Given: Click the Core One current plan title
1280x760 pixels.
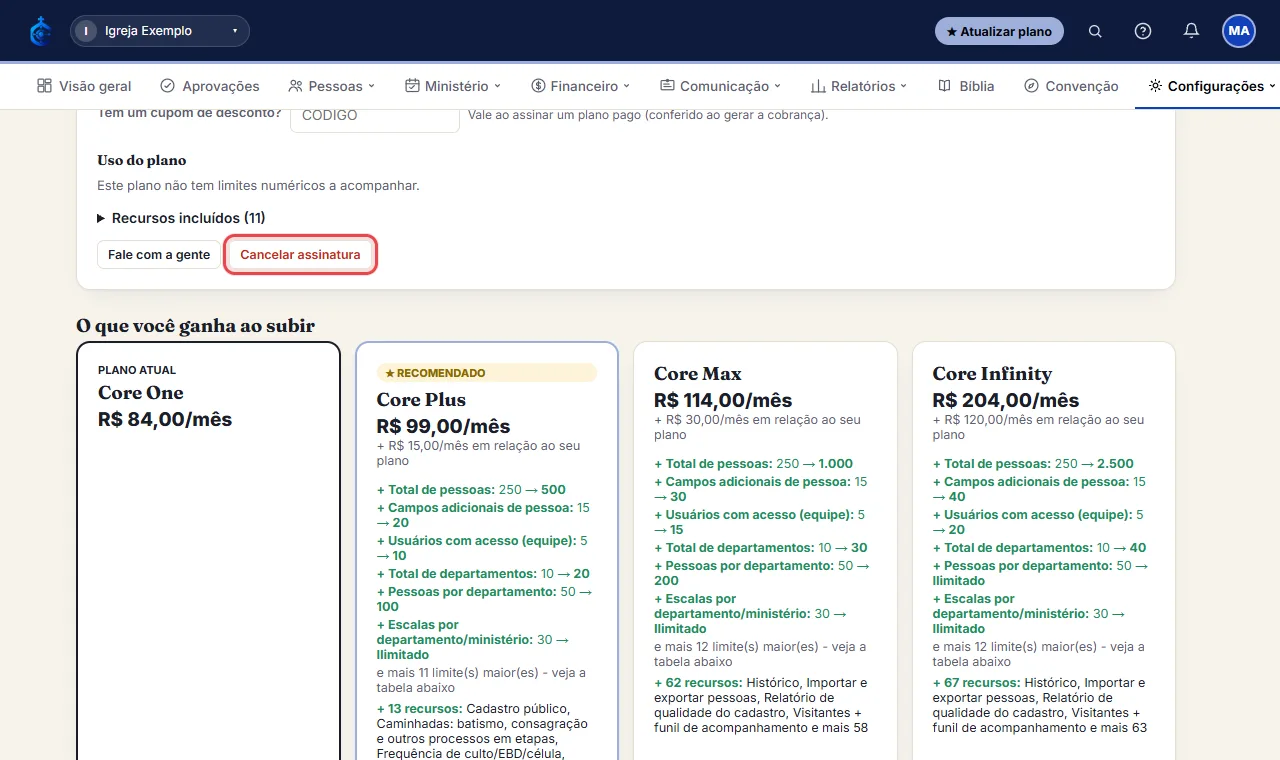Looking at the screenshot, I should tap(141, 393).
